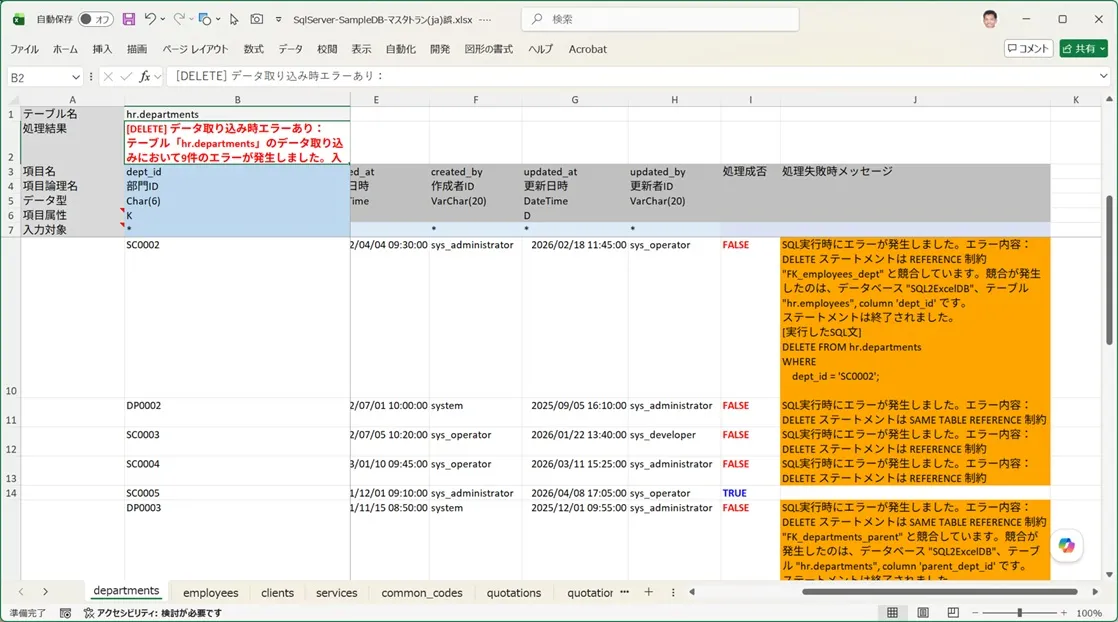Adjust the zoom slider handle
Viewport: 1118px width, 622px height.
[1020, 613]
